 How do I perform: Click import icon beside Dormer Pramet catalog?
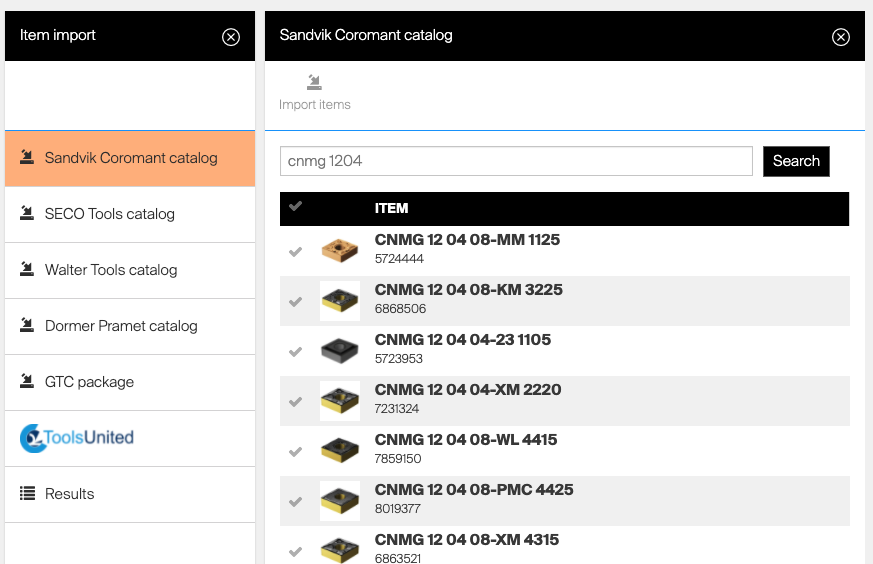(x=27, y=325)
